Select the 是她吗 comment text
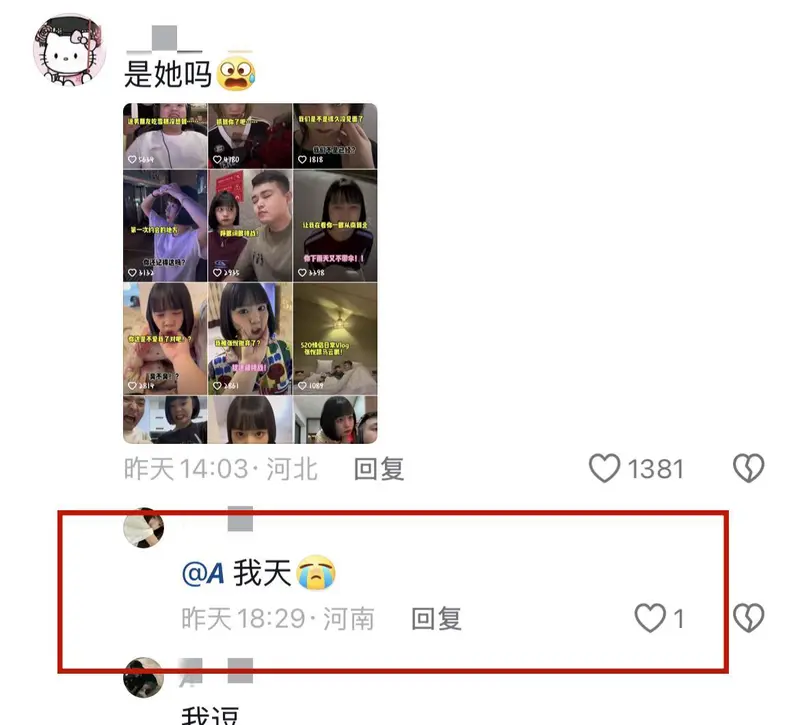800x725 pixels. click(168, 74)
